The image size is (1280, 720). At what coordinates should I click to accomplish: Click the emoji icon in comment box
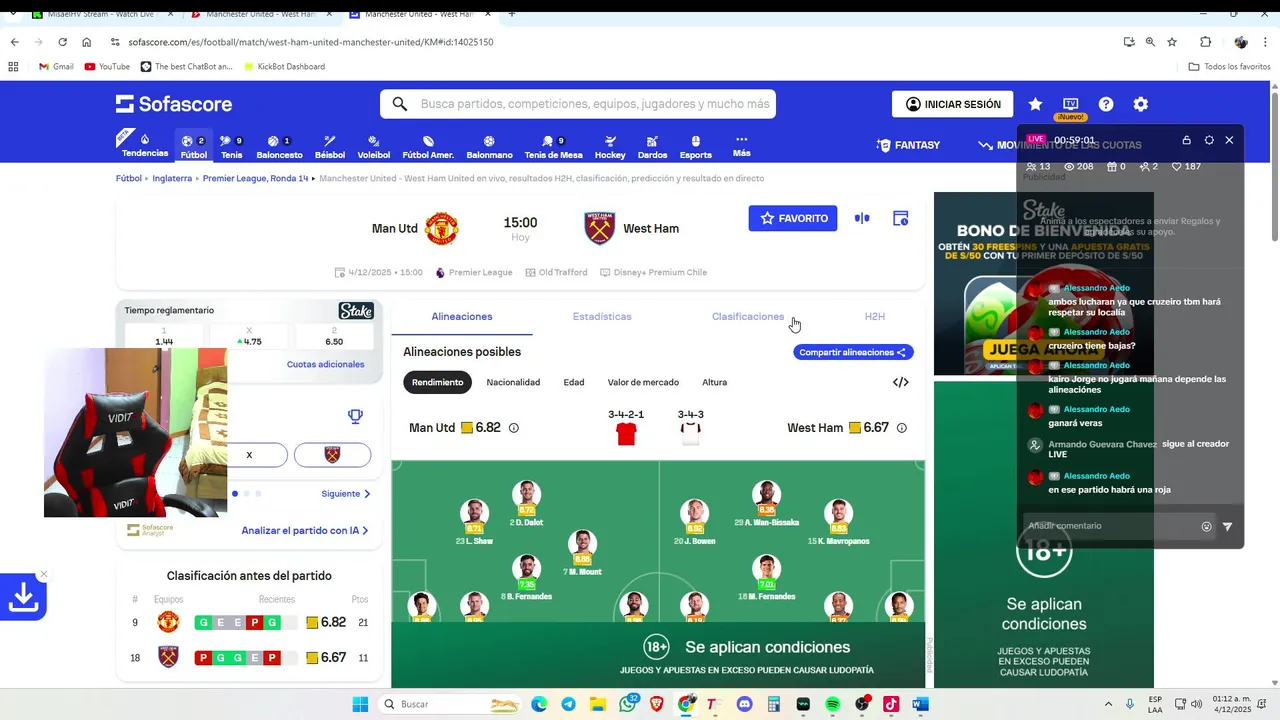[x=1206, y=526]
